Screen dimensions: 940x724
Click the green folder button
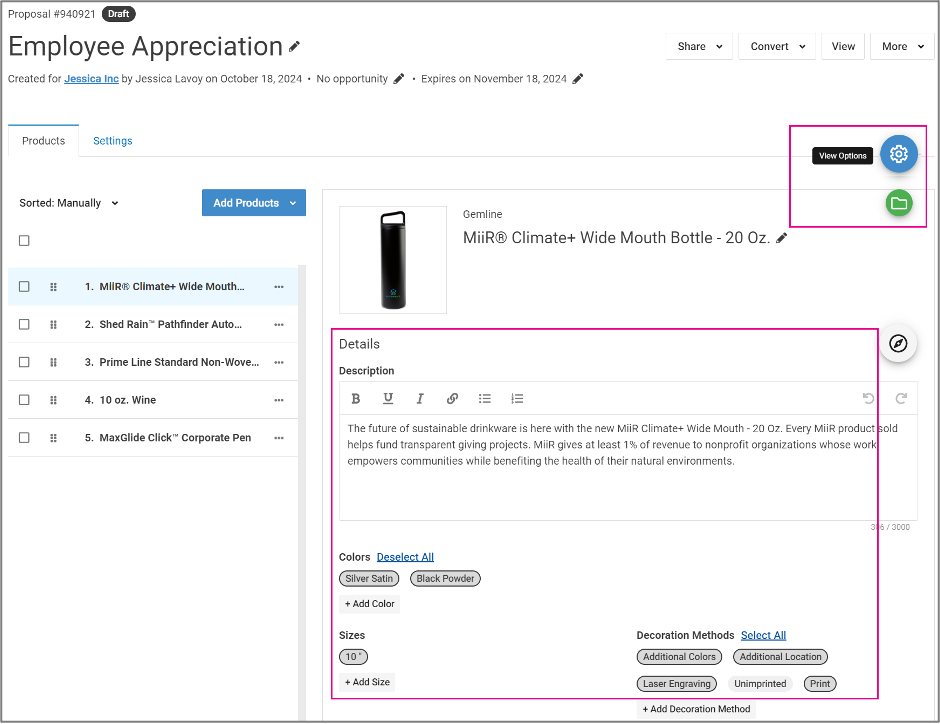[898, 203]
